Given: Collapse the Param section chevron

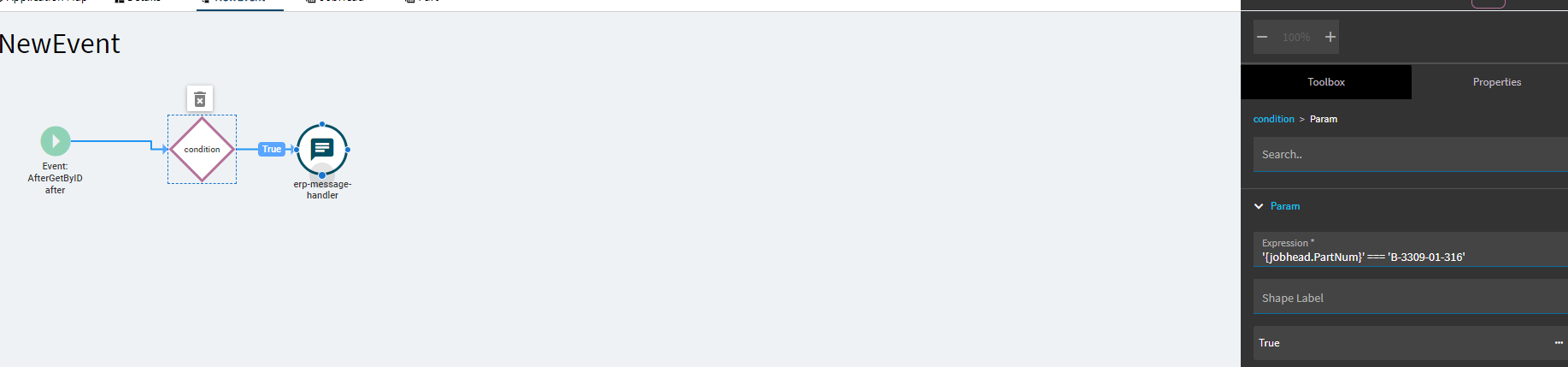Looking at the screenshot, I should coord(1259,206).
